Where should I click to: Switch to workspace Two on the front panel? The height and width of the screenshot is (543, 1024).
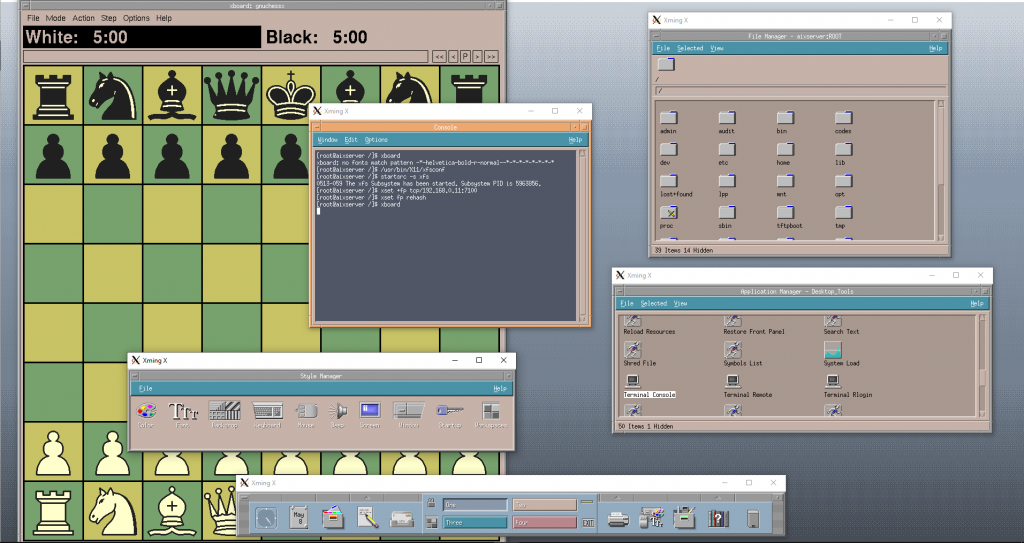click(x=545, y=504)
